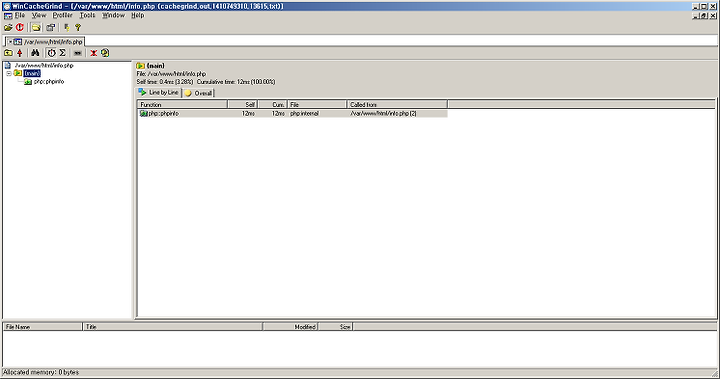Click the WinCacheGrind title bar app icon

click(6, 6)
